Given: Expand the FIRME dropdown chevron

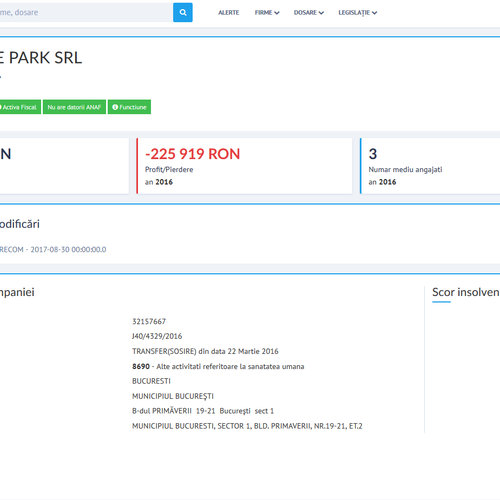Looking at the screenshot, I should point(277,13).
